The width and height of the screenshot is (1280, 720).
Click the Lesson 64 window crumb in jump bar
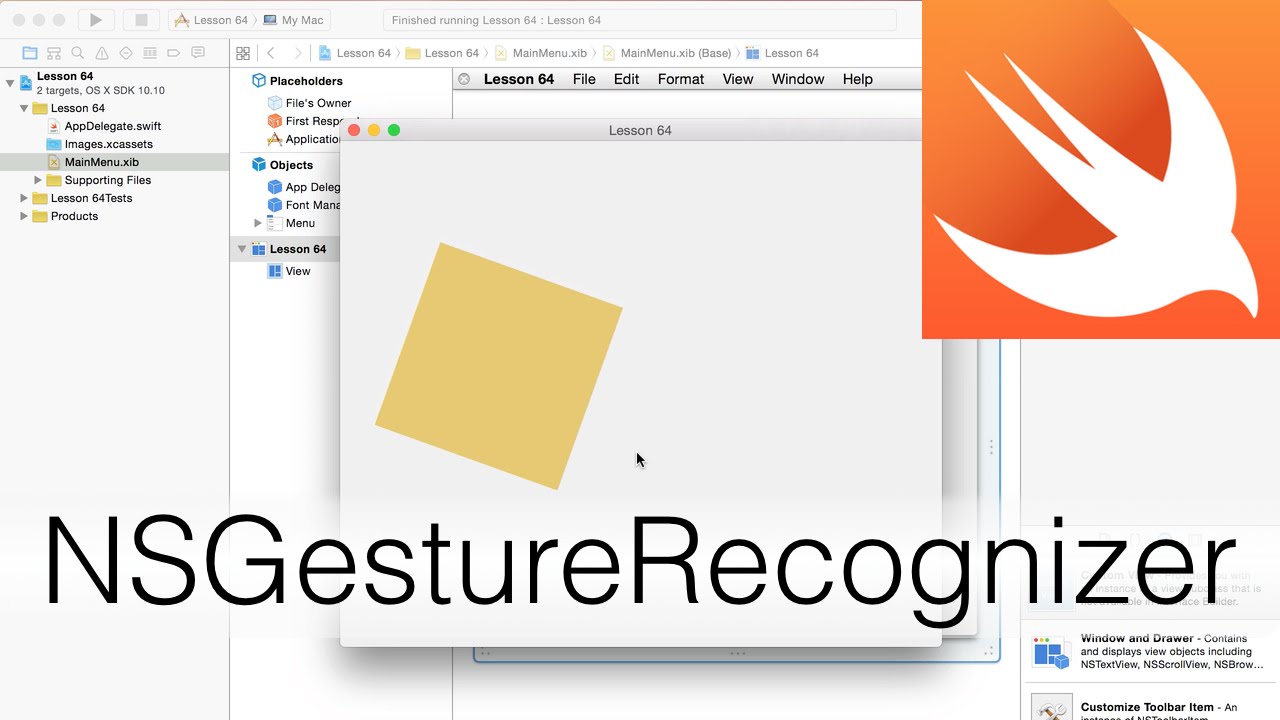[783, 53]
